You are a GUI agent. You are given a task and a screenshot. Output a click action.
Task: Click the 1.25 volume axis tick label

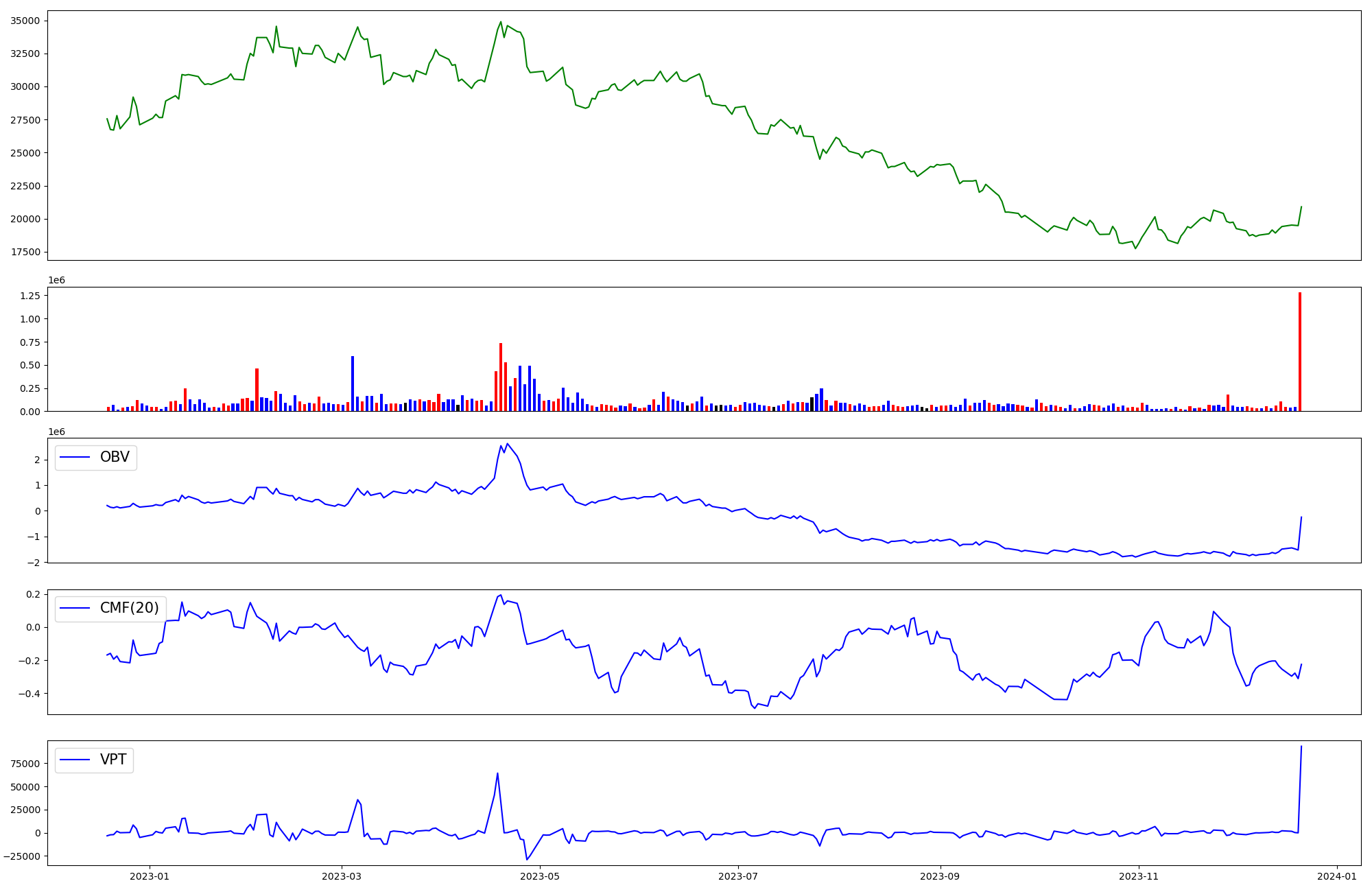click(30, 296)
